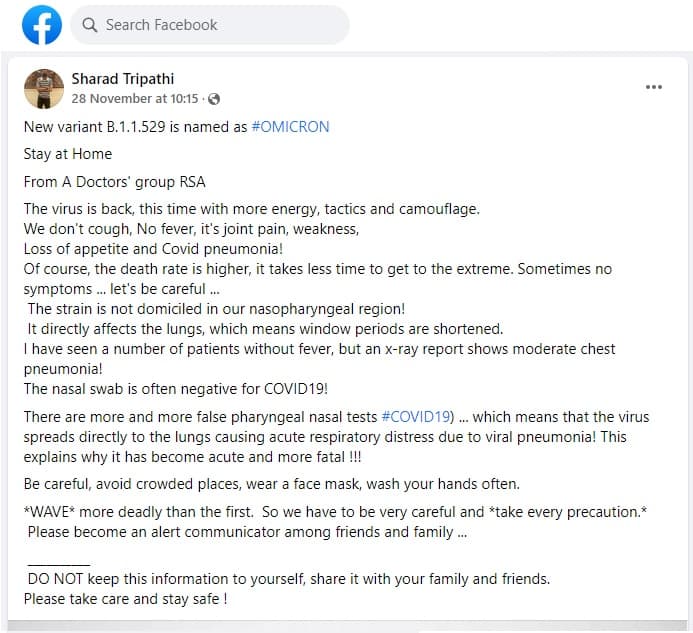Open the Sharad Tripathi profile name link
693x633 pixels.
click(123, 79)
